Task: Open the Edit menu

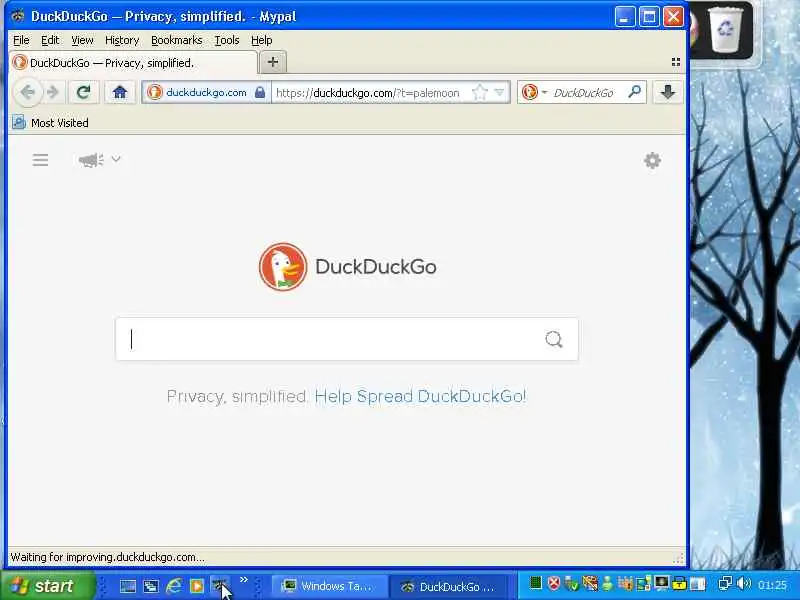Action: point(50,40)
